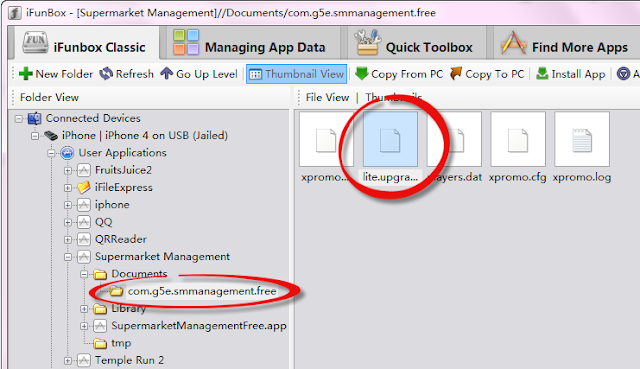Select the xpromo.log file thumbnail
Screen dimensions: 640x369
coord(582,140)
